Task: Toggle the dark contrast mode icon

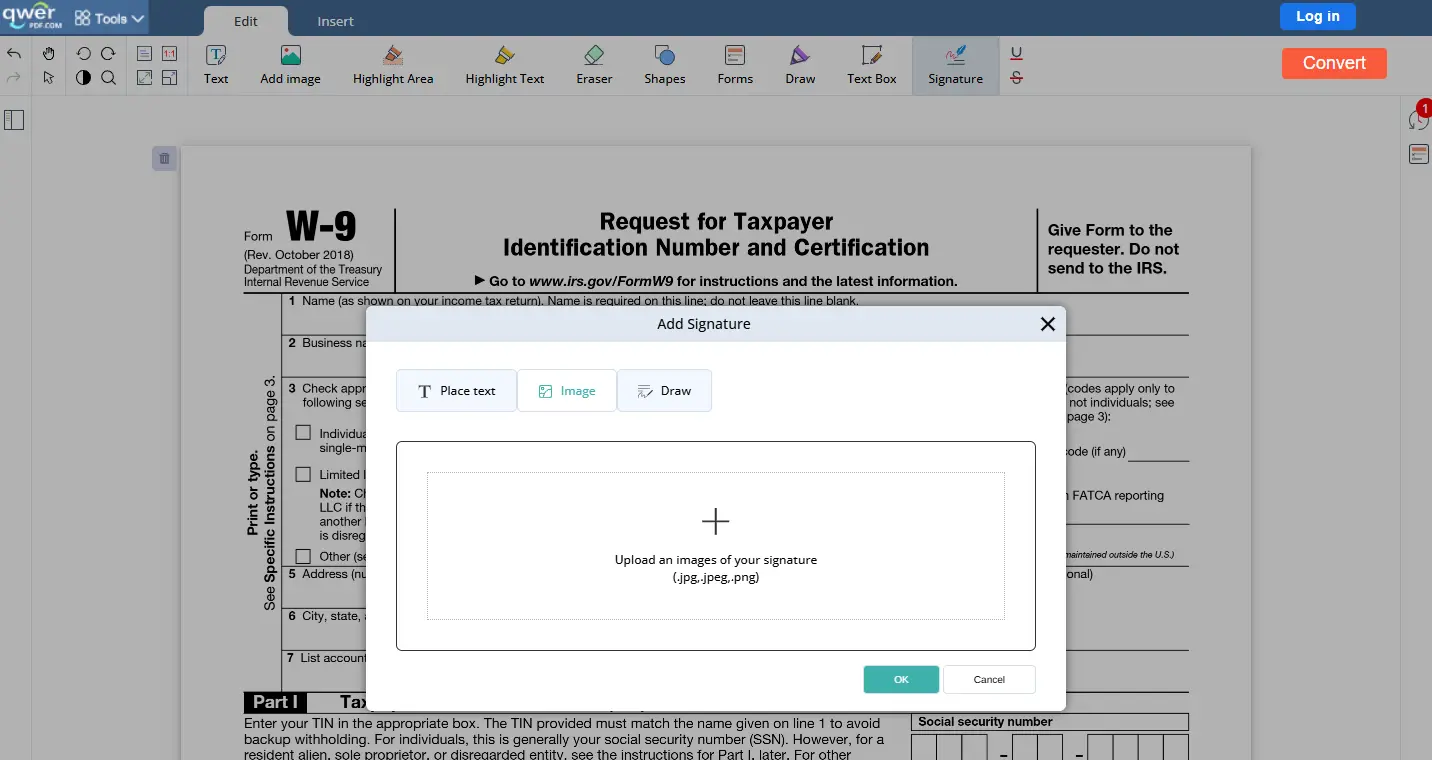Action: (x=84, y=78)
